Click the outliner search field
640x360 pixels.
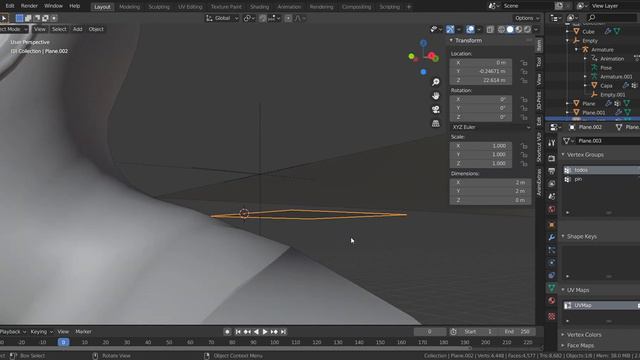click(x=612, y=18)
